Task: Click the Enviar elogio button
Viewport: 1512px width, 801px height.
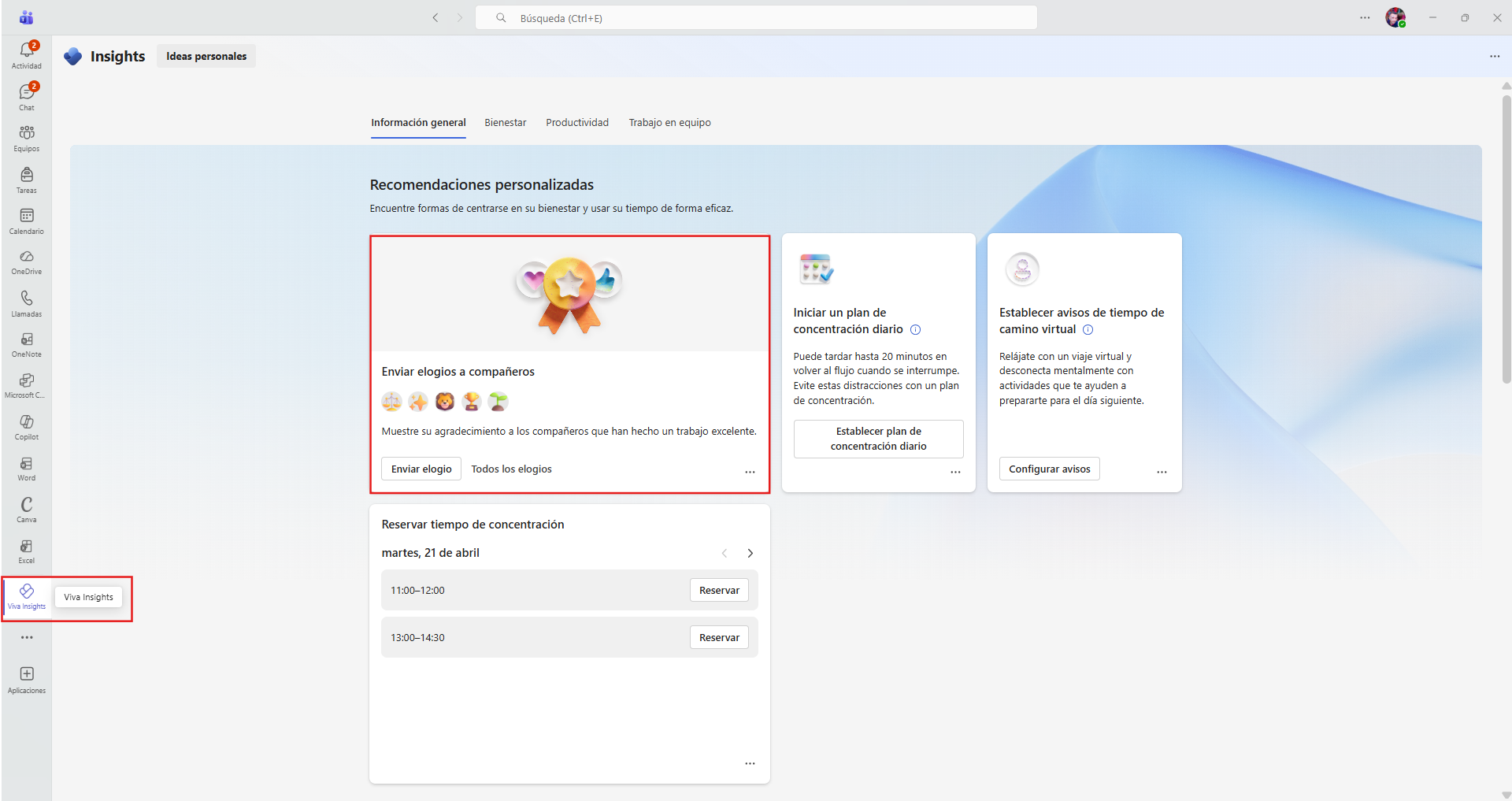Action: coord(421,469)
